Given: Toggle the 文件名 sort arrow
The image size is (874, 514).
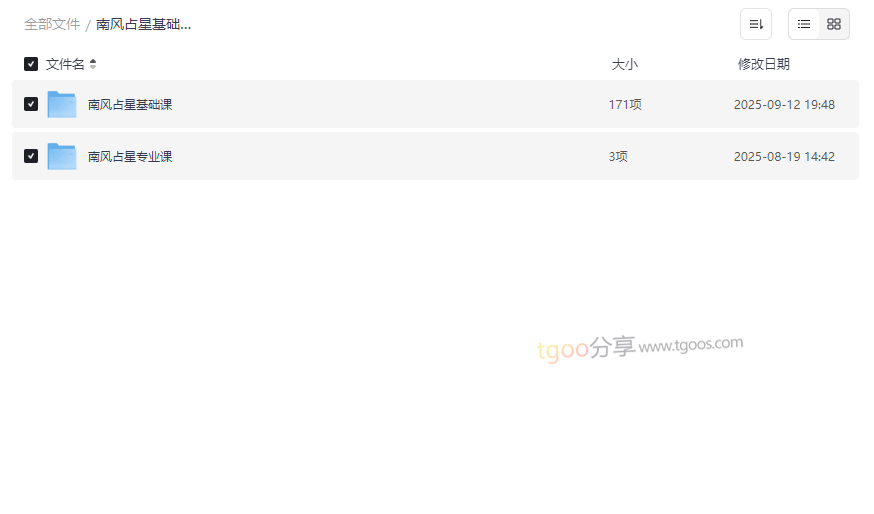Looking at the screenshot, I should click(93, 64).
